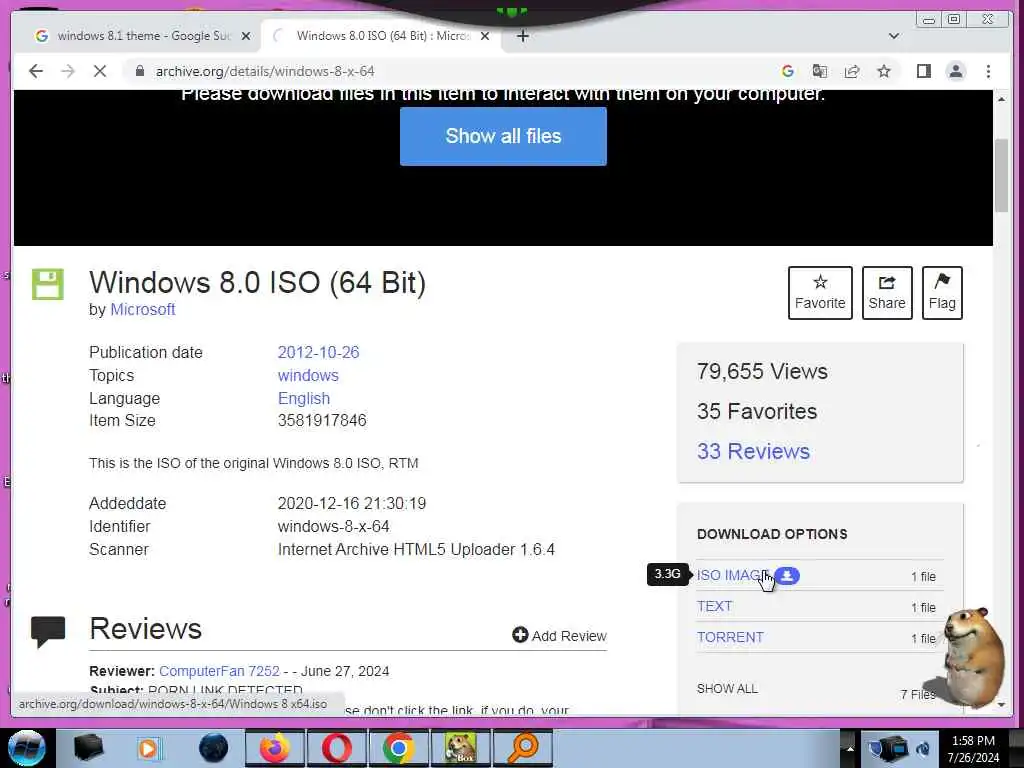Image resolution: width=1024 pixels, height=768 pixels.
Task: Open the Chrome profile avatar
Action: click(x=955, y=71)
